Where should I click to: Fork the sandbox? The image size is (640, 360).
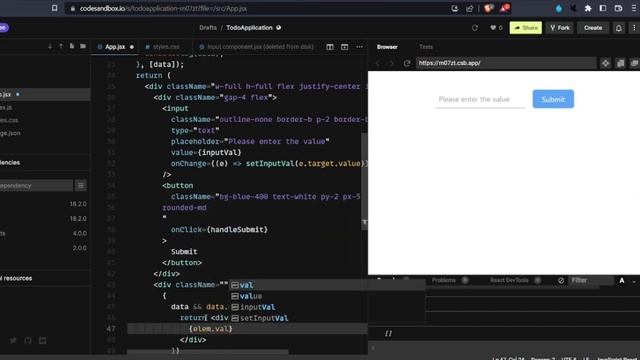coord(560,28)
